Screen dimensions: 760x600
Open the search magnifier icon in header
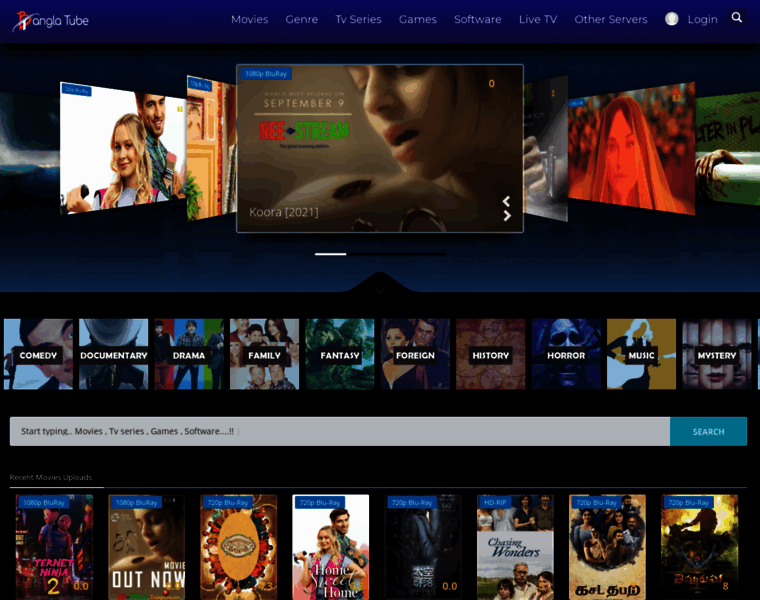pyautogui.click(x=737, y=17)
